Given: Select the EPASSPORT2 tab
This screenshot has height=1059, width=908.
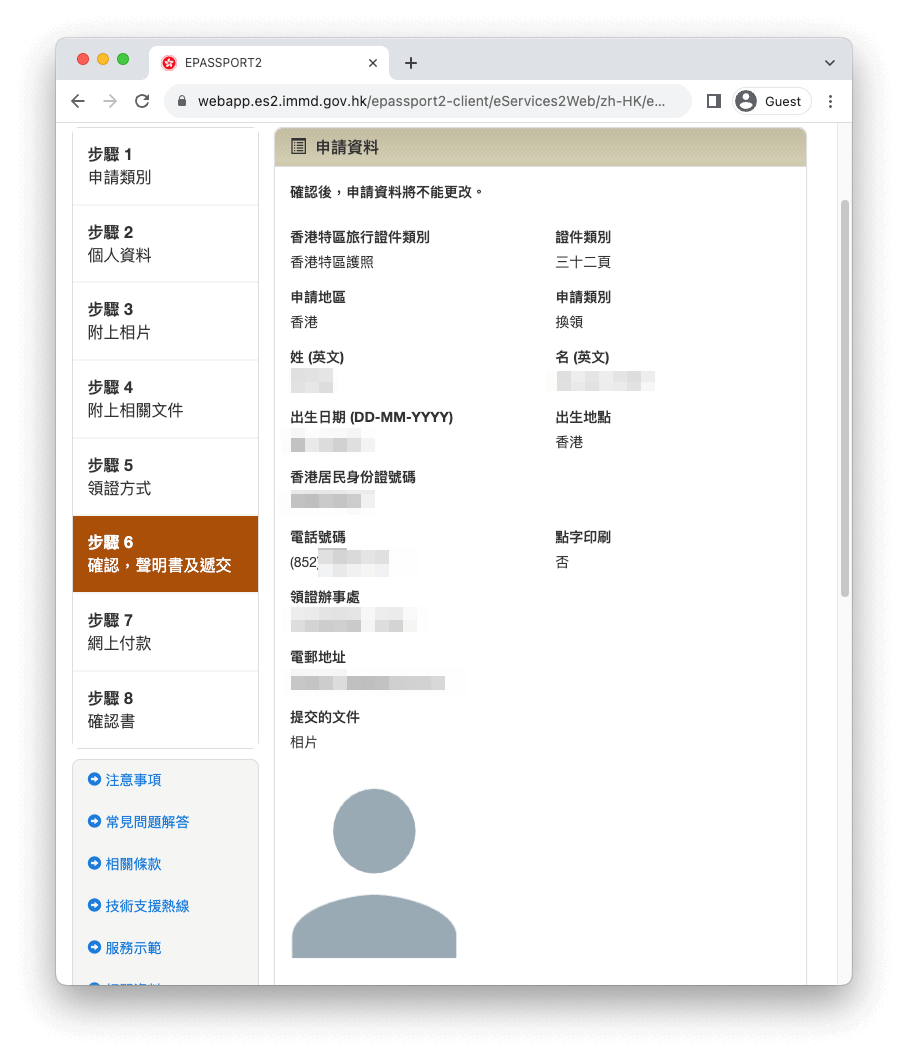Looking at the screenshot, I should [269, 63].
